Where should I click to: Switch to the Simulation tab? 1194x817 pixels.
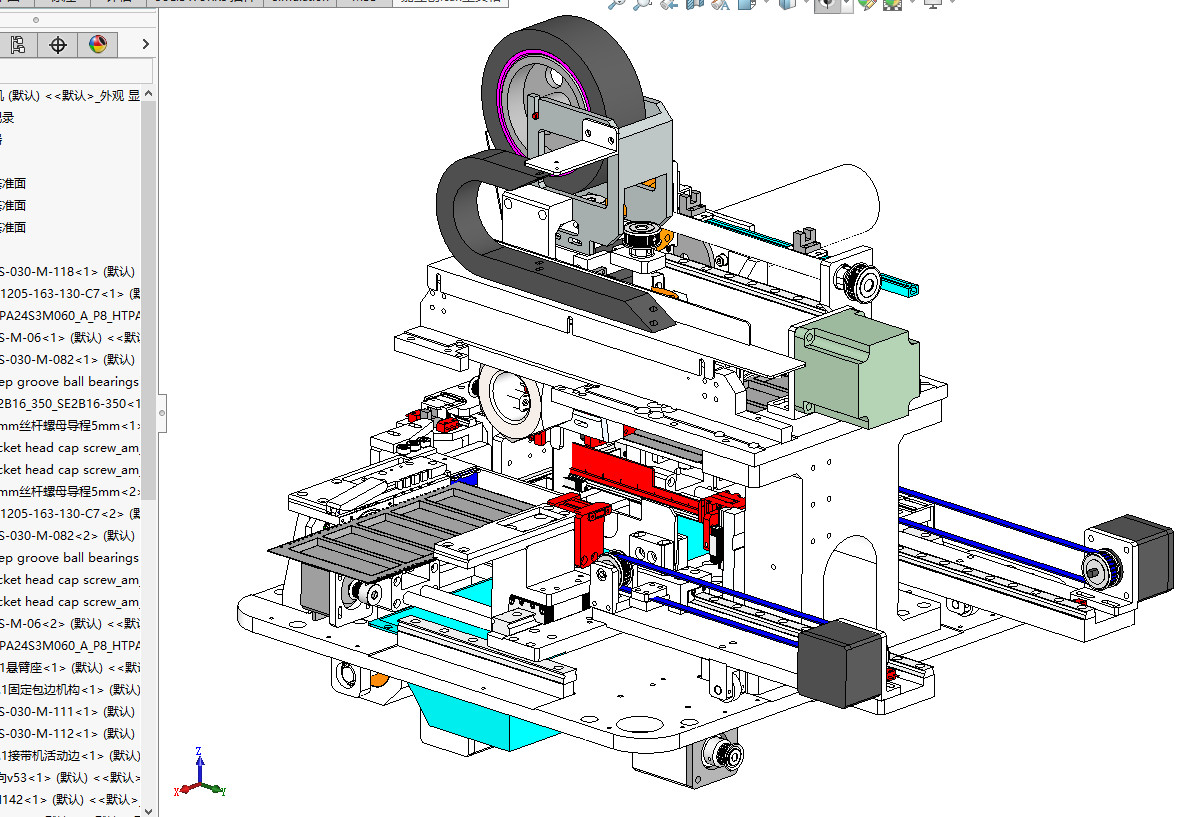pos(299,2)
